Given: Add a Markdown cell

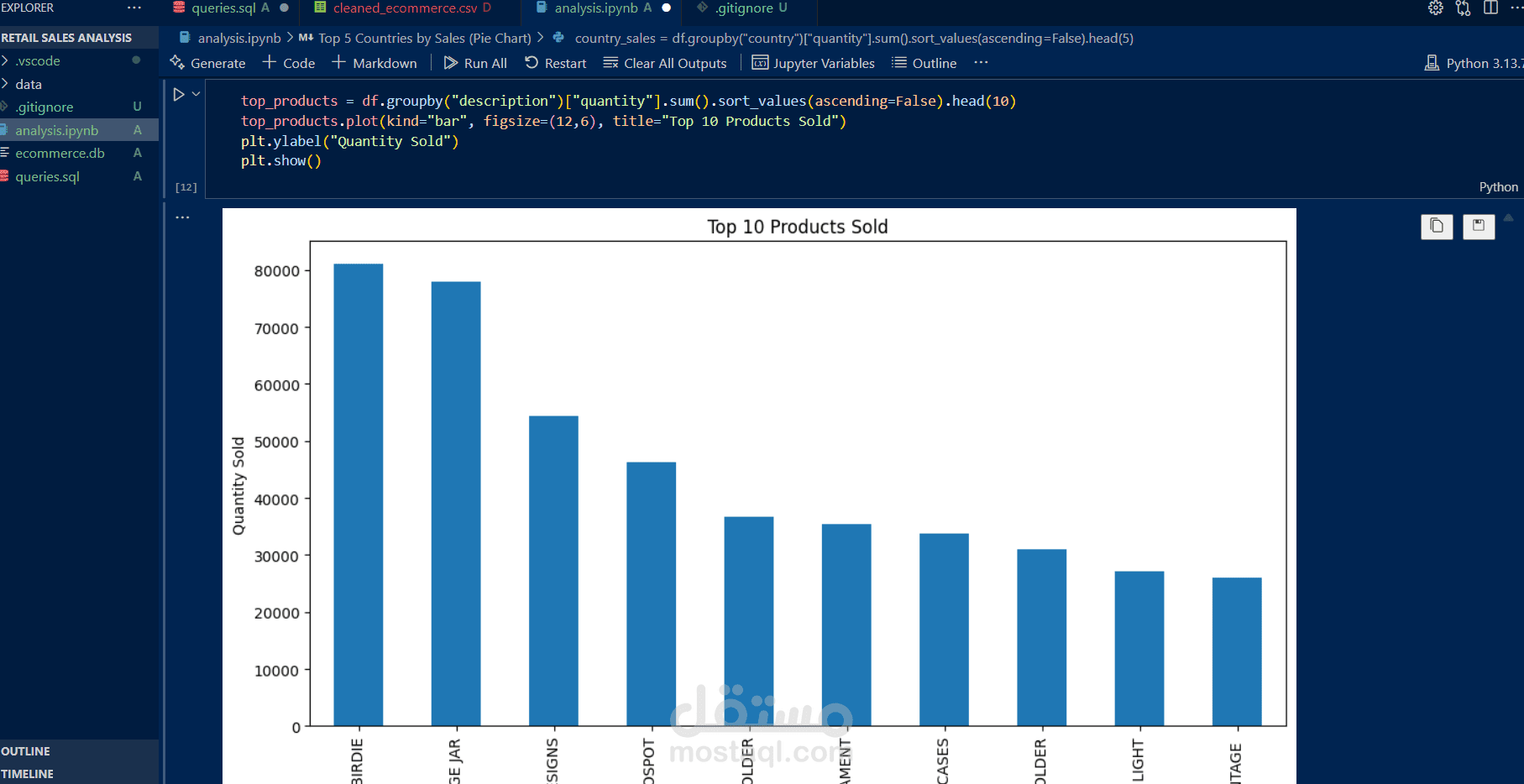Looking at the screenshot, I should click(x=374, y=63).
